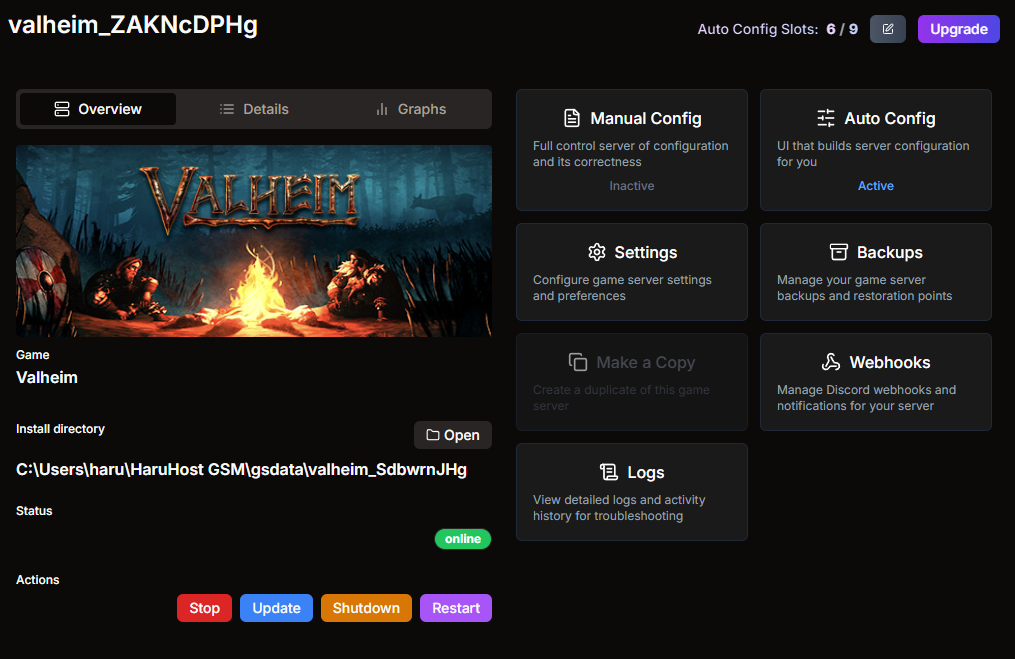Click 'Manage Discord webhooks and notifications' description
Screen dimensions: 1015x659
866,398
